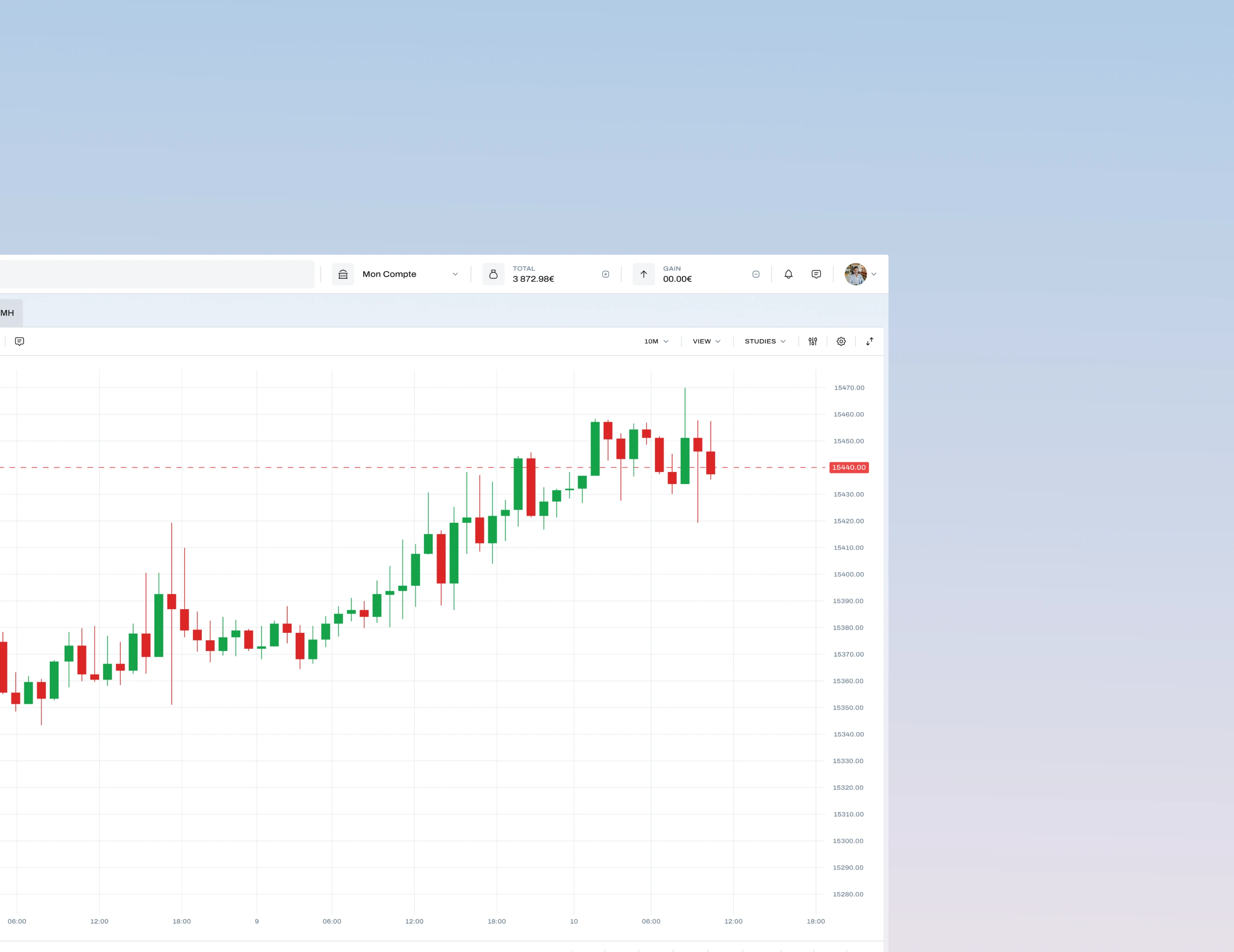Open messages icon in top bar
Screen dimensions: 1234x952
point(816,274)
